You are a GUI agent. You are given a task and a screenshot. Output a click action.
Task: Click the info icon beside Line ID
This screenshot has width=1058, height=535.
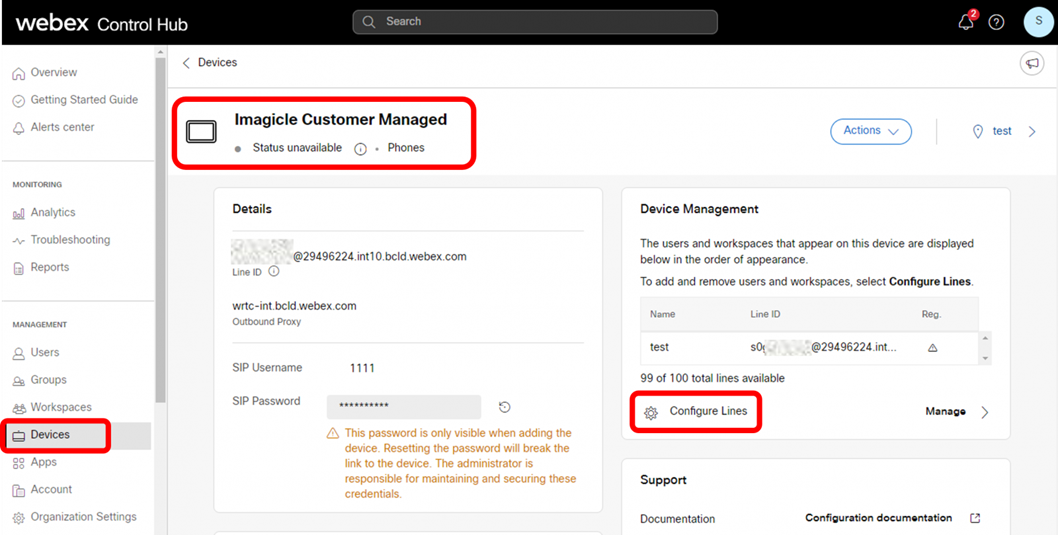click(274, 271)
